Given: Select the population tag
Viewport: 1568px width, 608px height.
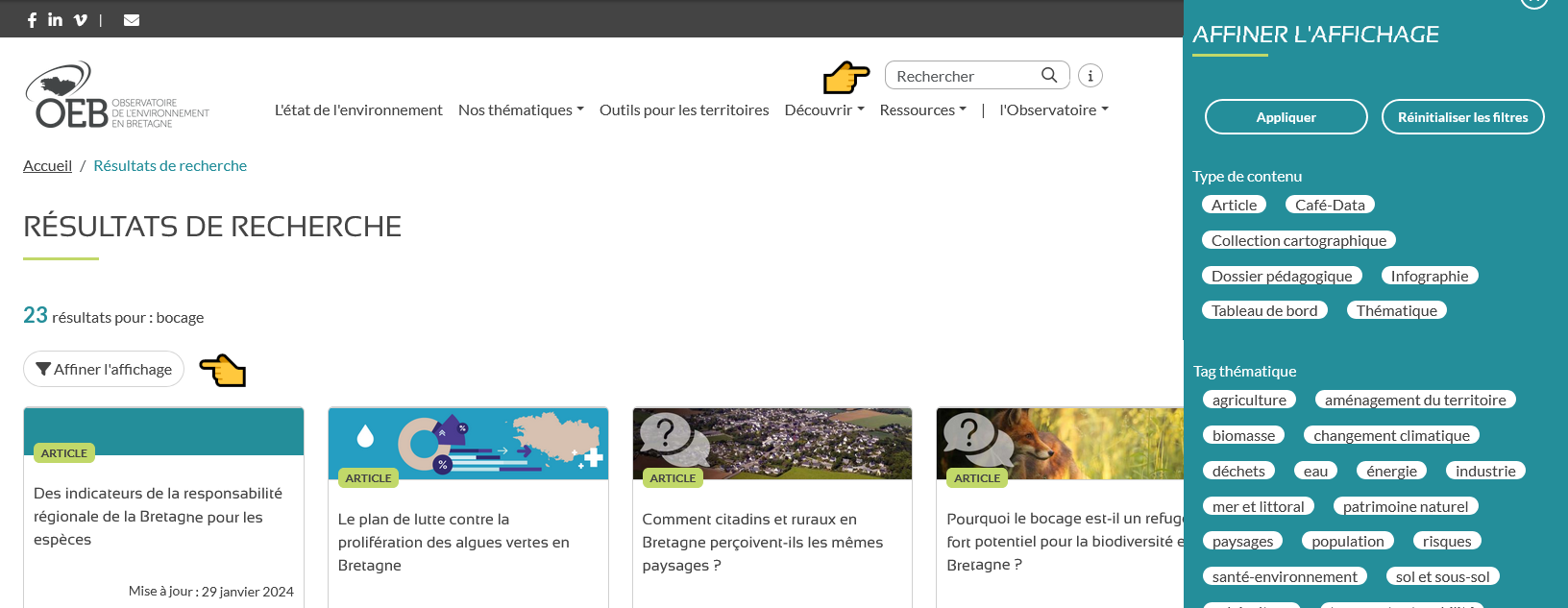Looking at the screenshot, I should tap(1348, 541).
